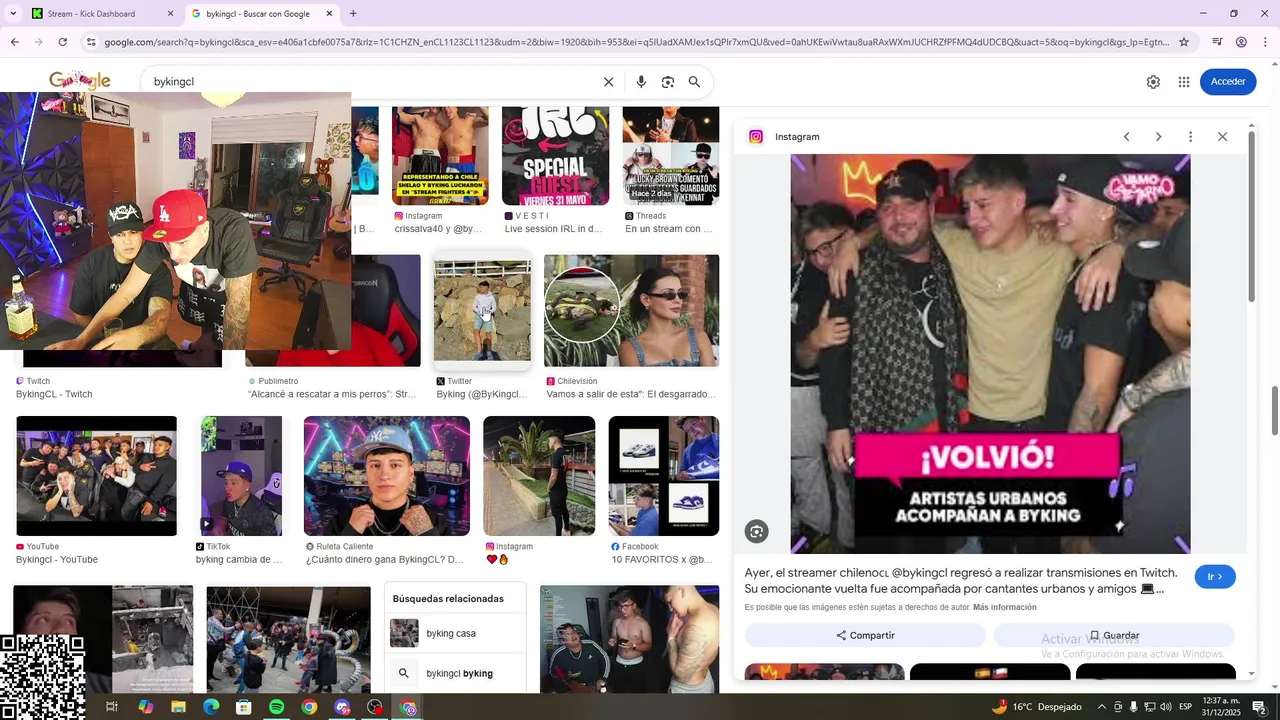Open Task View on the taskbar
The width and height of the screenshot is (1280, 720).
point(112,707)
